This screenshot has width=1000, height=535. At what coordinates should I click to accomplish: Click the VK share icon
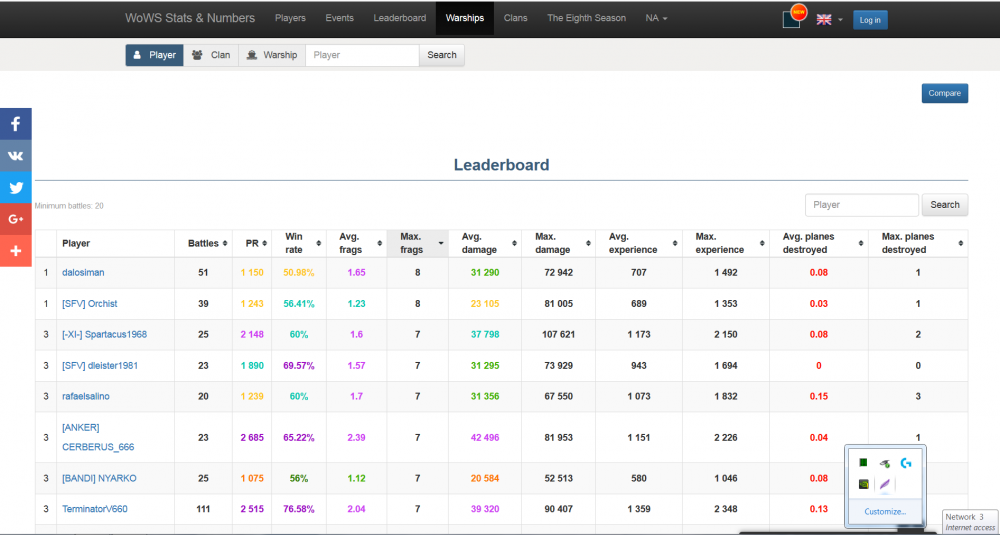pyautogui.click(x=16, y=156)
